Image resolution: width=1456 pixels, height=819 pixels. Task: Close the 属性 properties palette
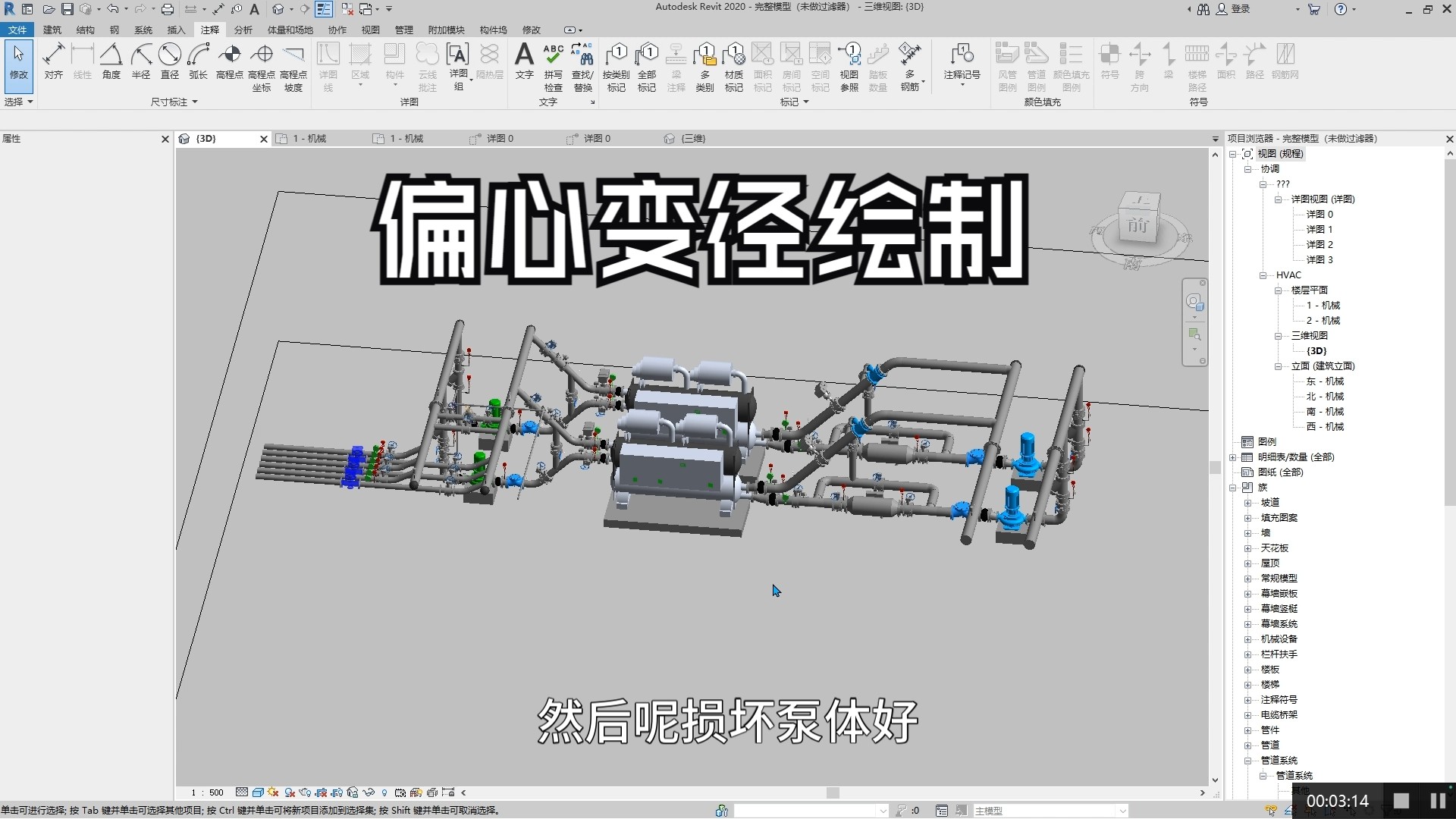[x=165, y=139]
